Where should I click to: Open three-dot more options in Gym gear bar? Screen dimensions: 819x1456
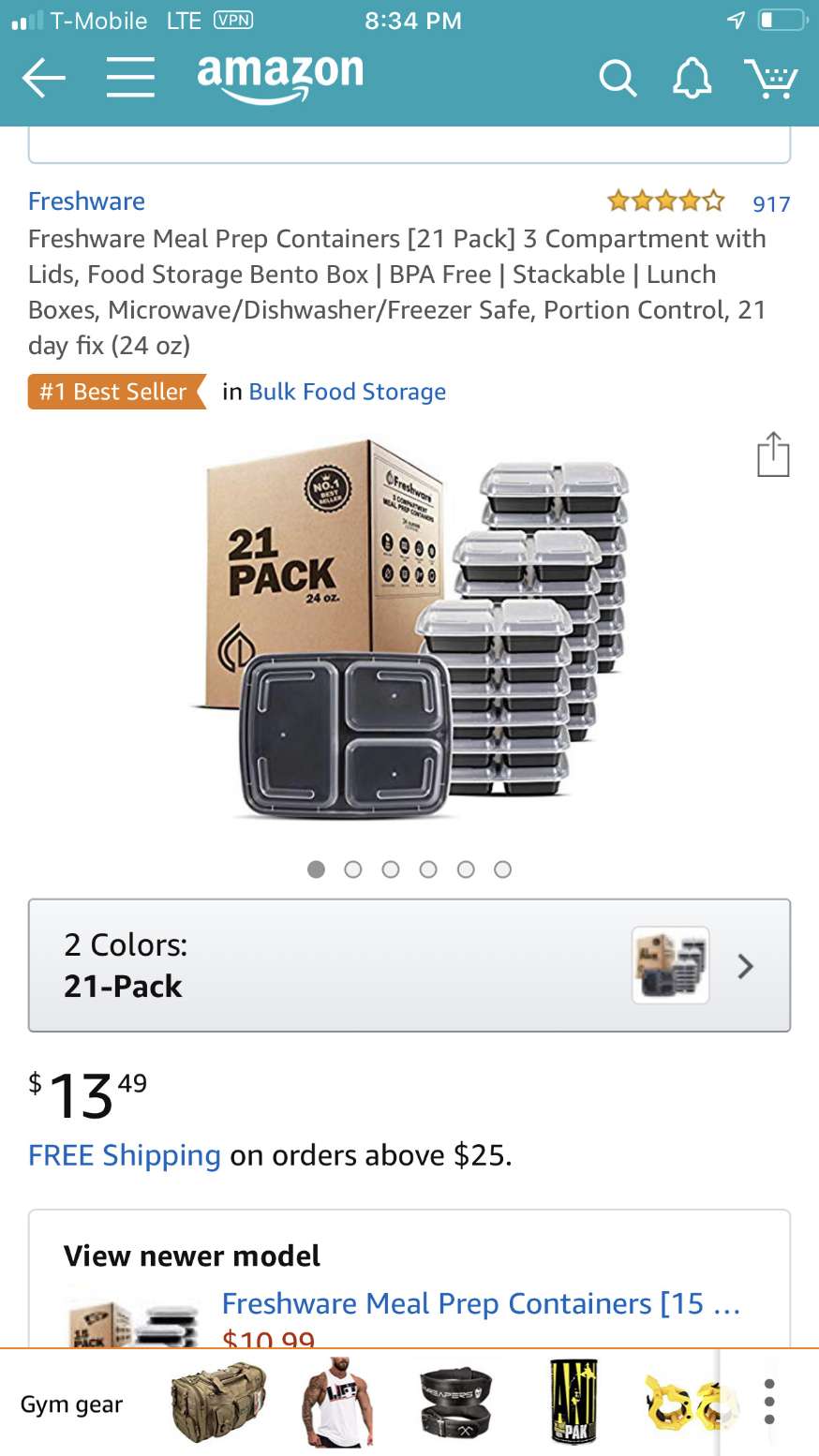[769, 1403]
